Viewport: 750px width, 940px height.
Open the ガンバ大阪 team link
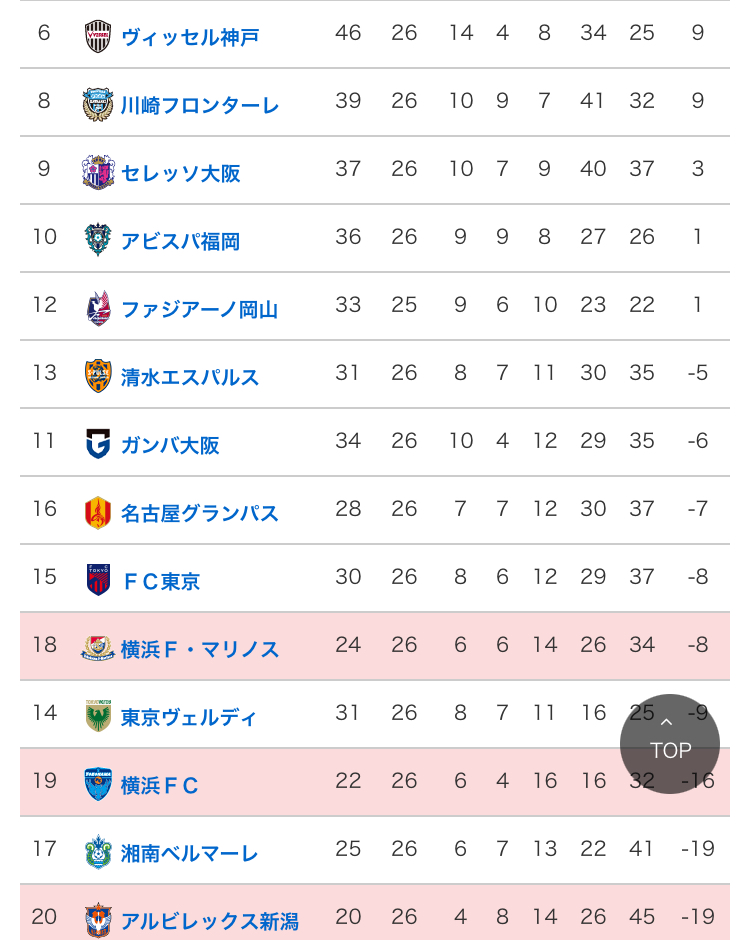point(170,445)
